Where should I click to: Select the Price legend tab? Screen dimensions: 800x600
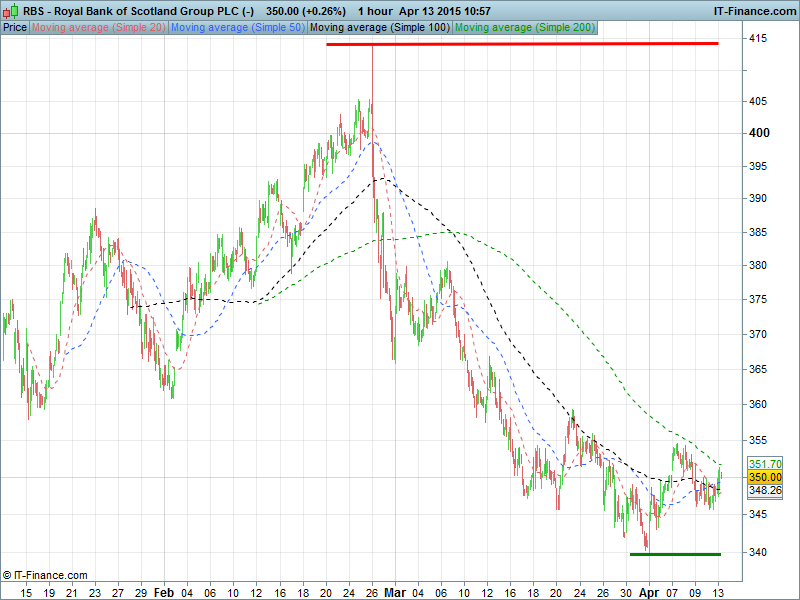pyautogui.click(x=15, y=27)
